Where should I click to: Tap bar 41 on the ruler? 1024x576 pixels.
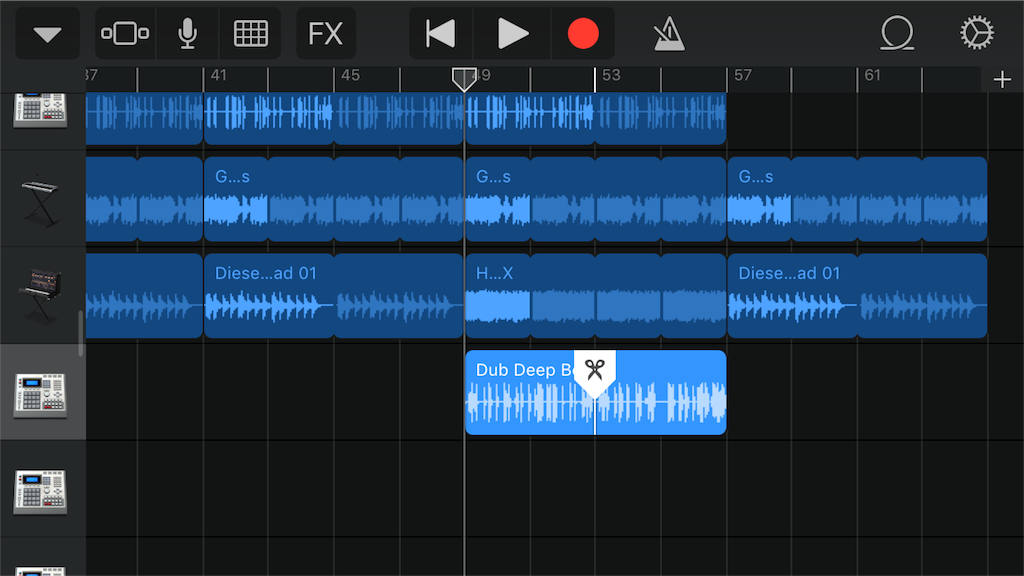coord(219,76)
